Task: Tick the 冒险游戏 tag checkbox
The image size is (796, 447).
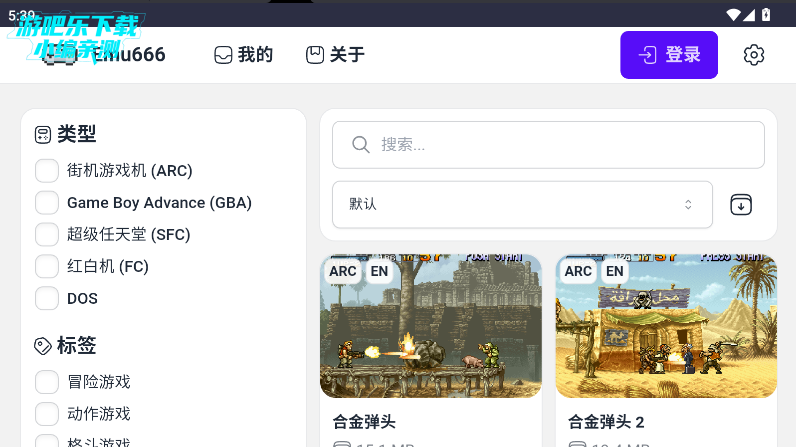Action: pos(47,382)
